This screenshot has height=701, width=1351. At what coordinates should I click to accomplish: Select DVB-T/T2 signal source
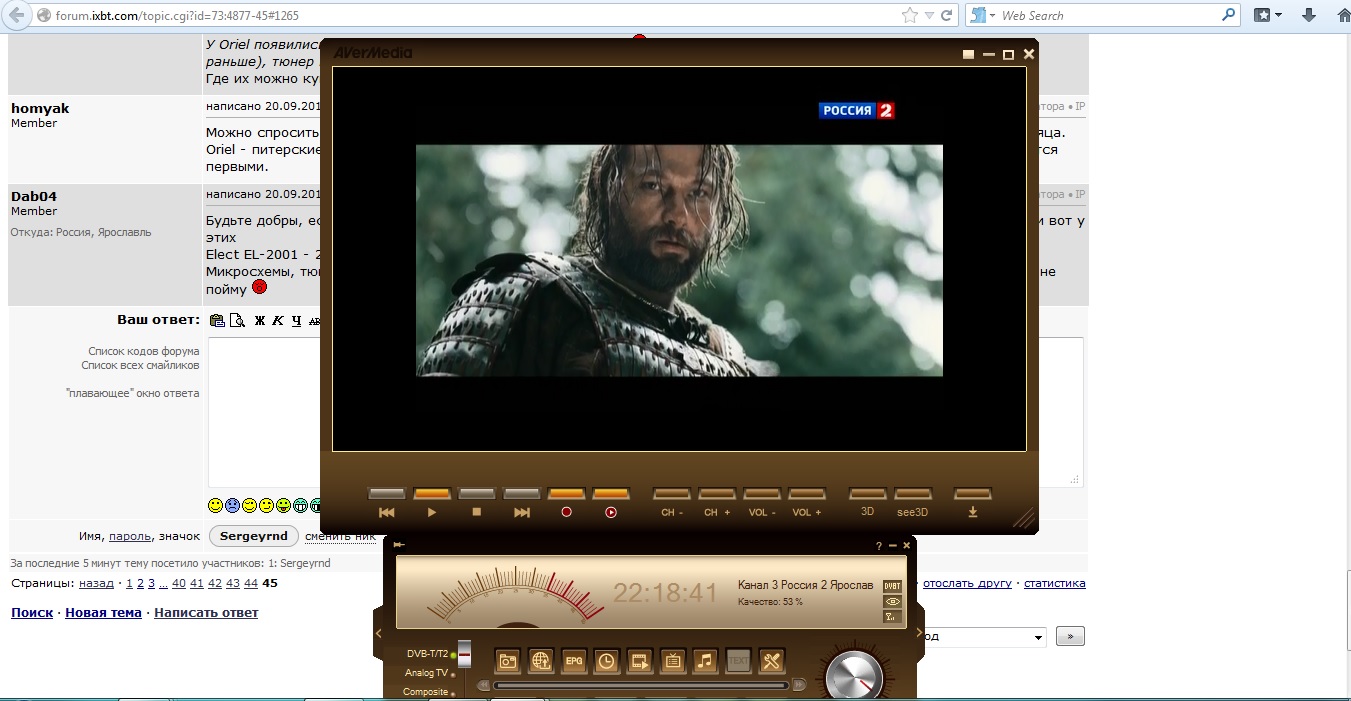(427, 653)
